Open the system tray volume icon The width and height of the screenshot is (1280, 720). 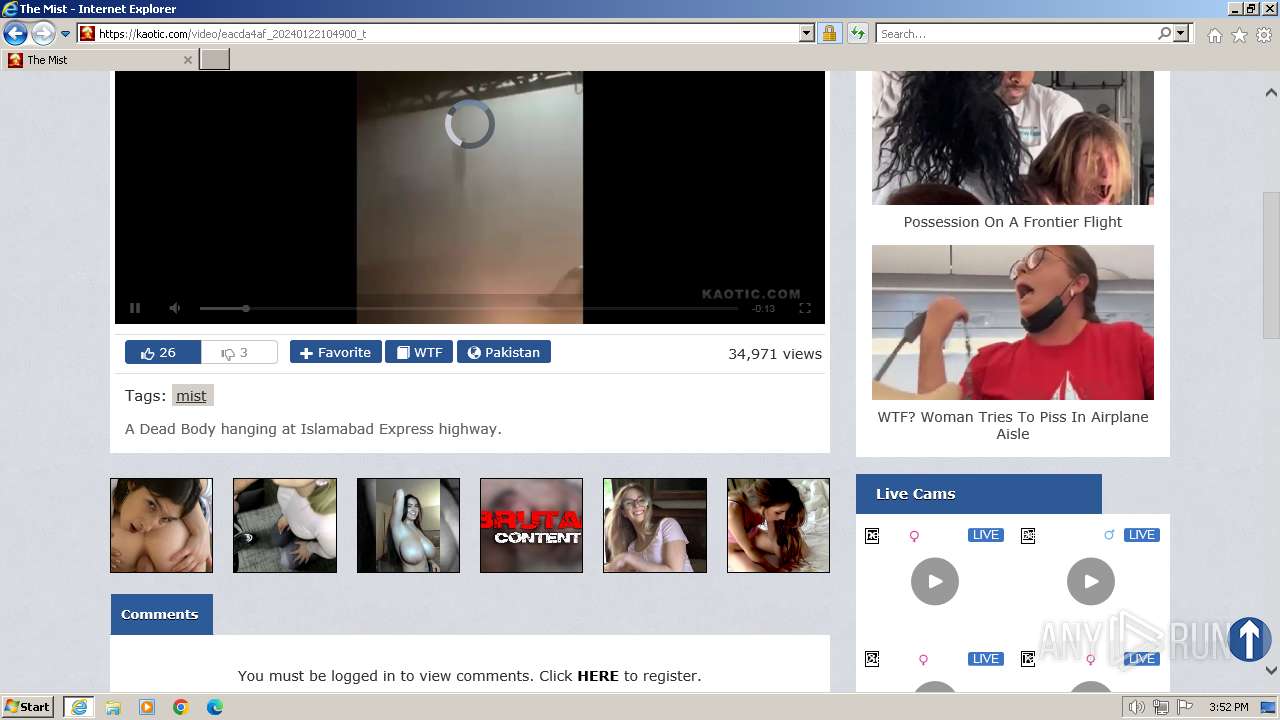1137,708
